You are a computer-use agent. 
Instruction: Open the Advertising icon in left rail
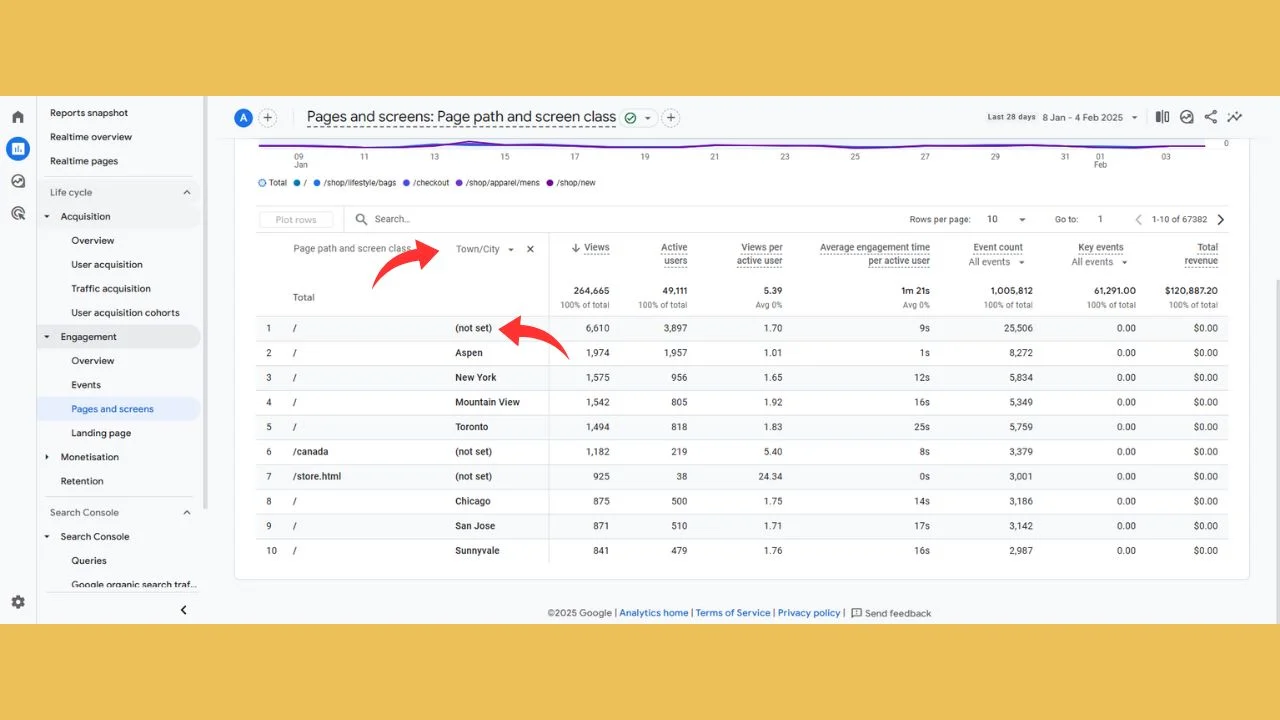pos(18,213)
